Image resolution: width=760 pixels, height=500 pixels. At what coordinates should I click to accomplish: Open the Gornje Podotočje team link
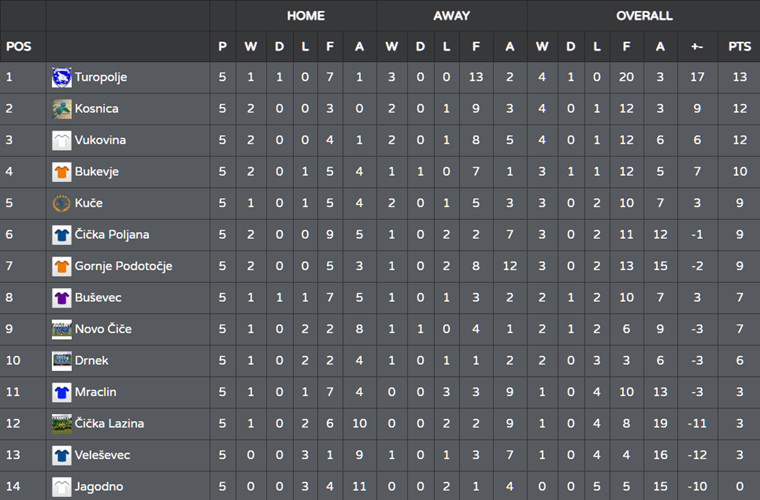(124, 266)
